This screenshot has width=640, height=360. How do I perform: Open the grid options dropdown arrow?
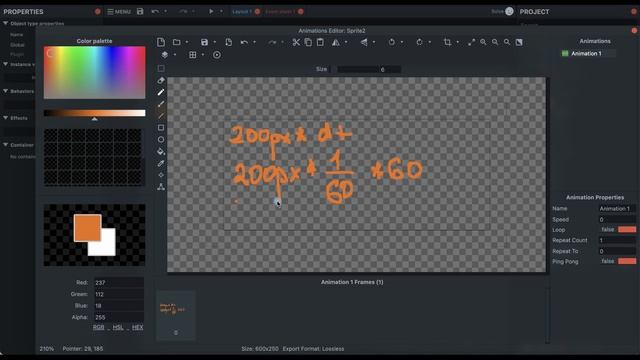tap(203, 55)
